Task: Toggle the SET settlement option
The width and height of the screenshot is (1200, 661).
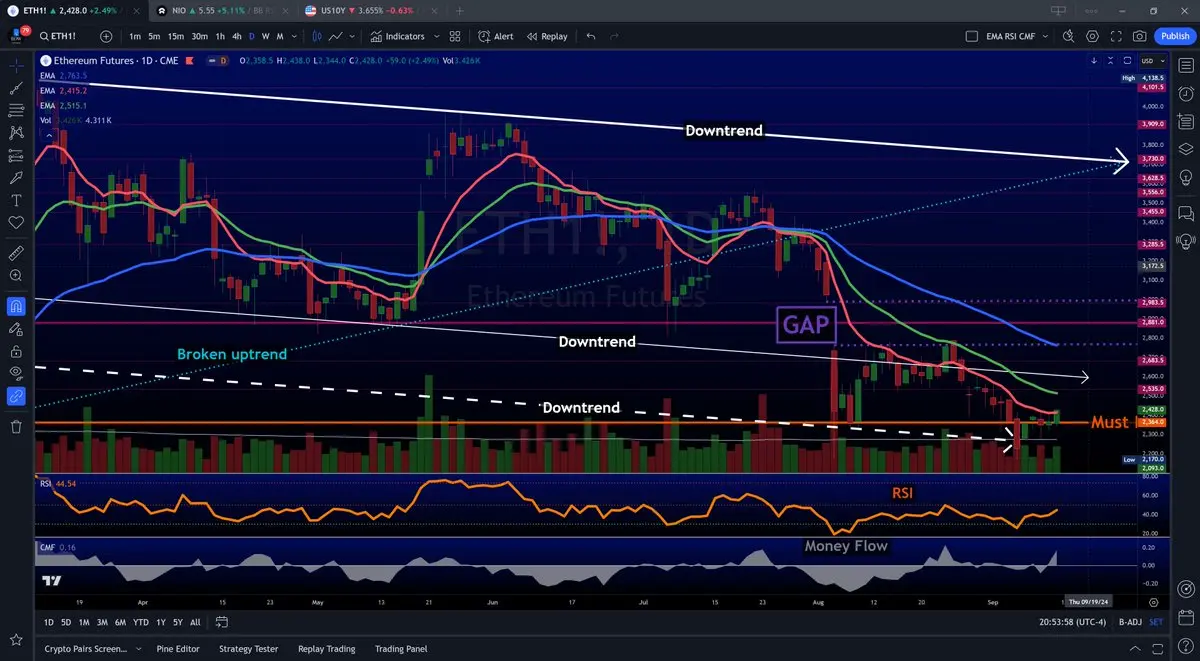Action: [x=1156, y=622]
